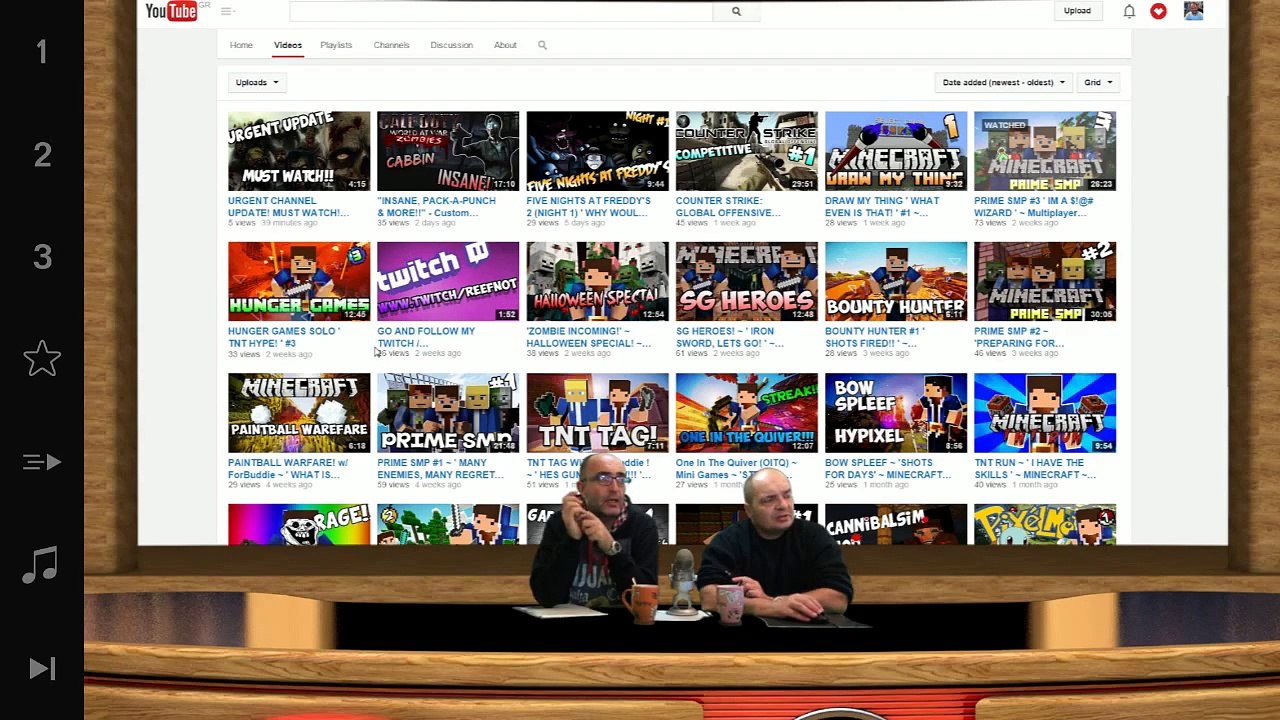This screenshot has width=1280, height=720.
Task: Open the SG Heroes thumbnail
Action: [x=746, y=281]
